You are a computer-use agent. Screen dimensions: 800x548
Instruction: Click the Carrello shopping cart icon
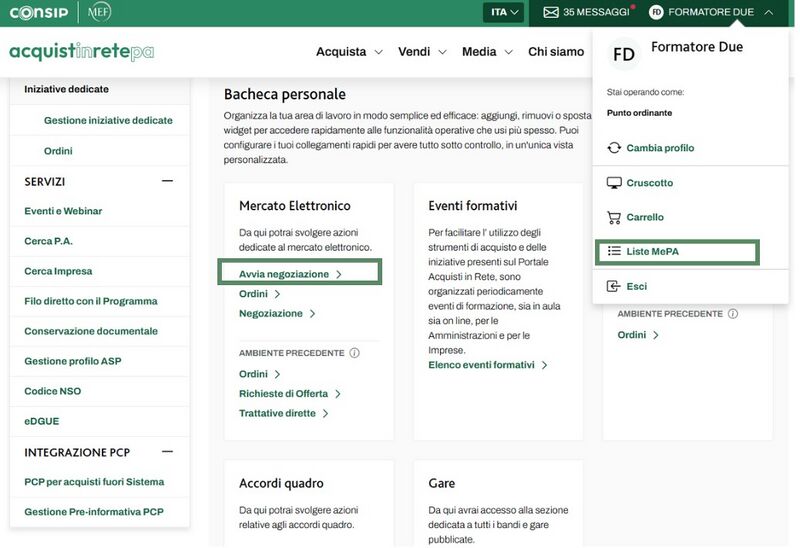614,217
